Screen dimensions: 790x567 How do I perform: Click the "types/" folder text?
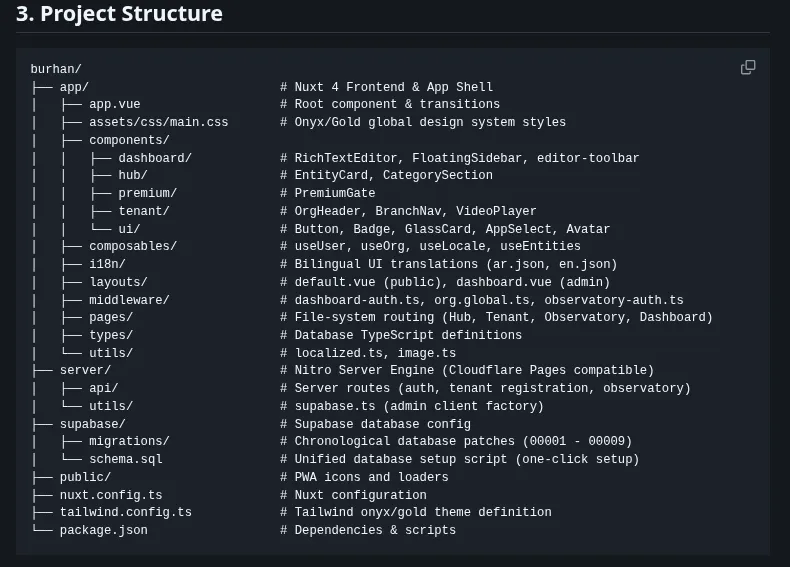(x=111, y=335)
